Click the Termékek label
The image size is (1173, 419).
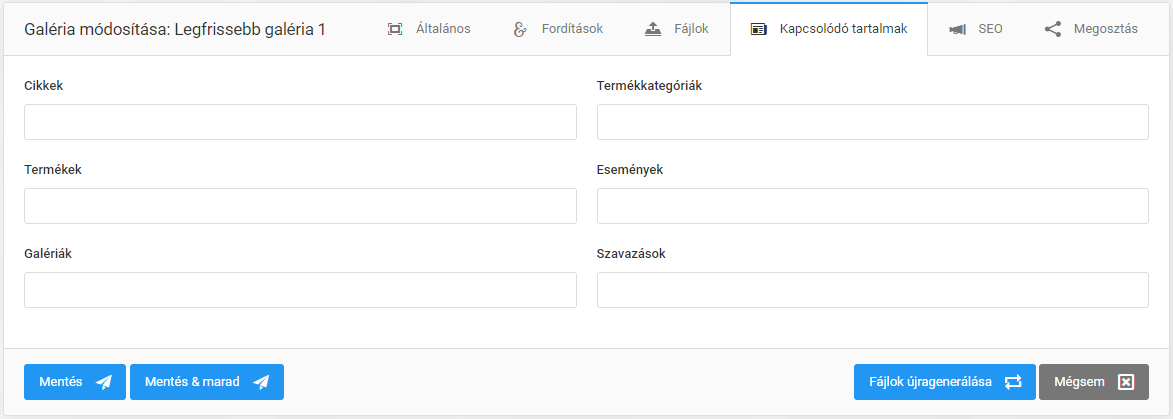click(52, 170)
